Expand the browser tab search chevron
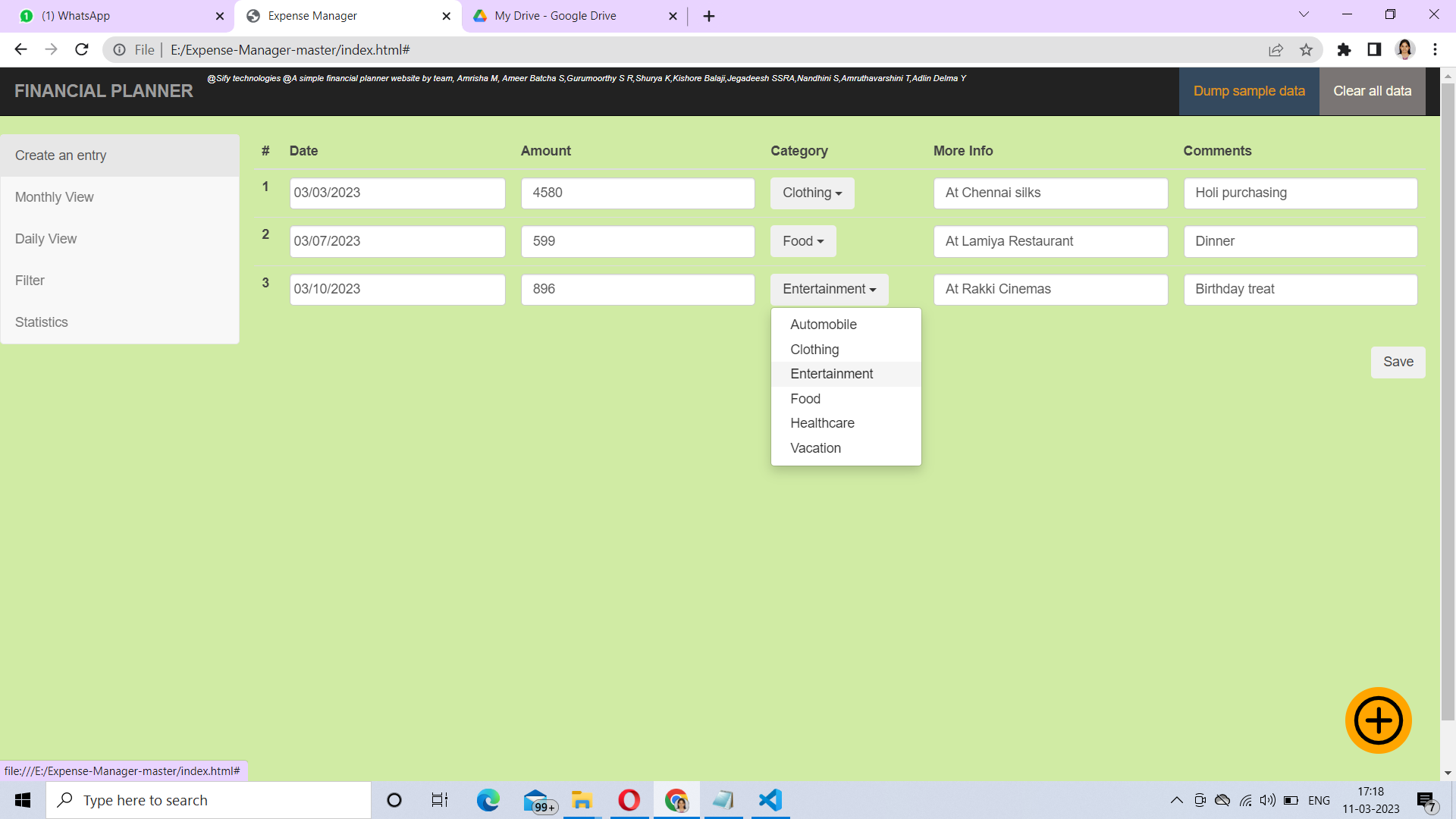Image resolution: width=1456 pixels, height=819 pixels. pos(1303,14)
